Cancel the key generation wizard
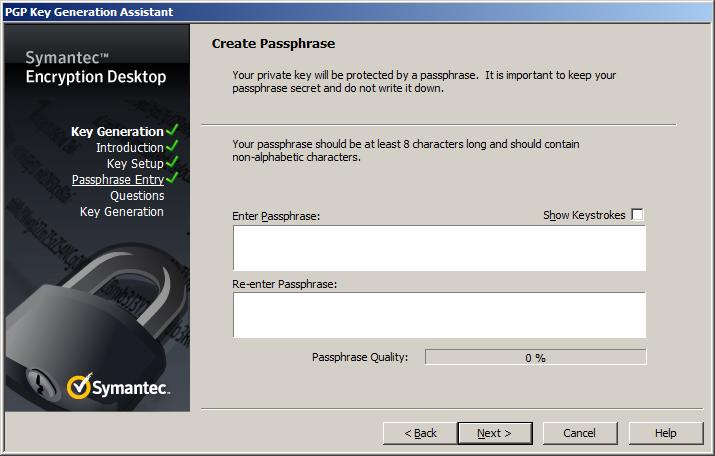The height and width of the screenshot is (456, 715). 580,433
